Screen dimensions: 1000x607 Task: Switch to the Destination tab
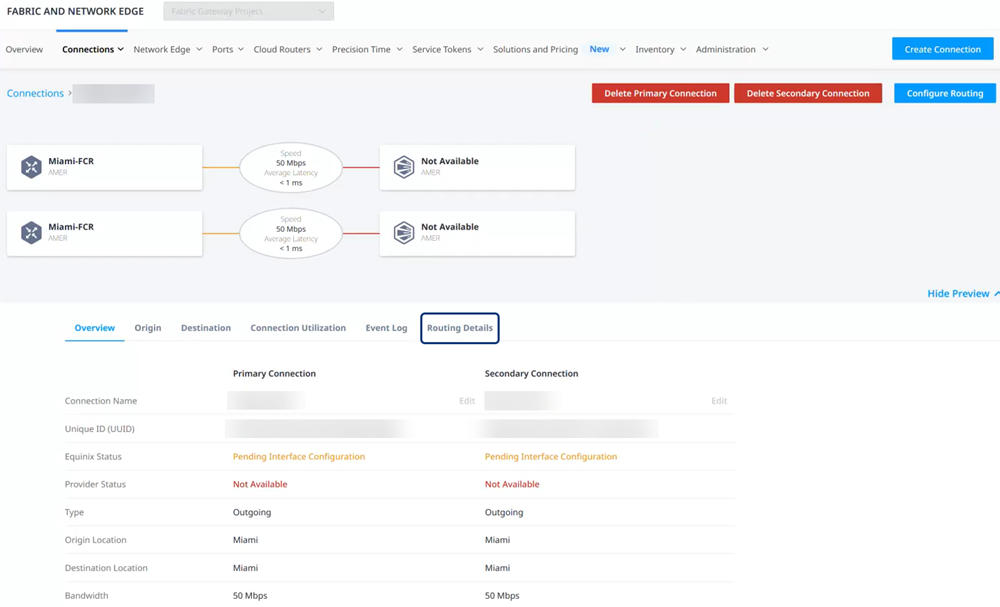point(206,328)
